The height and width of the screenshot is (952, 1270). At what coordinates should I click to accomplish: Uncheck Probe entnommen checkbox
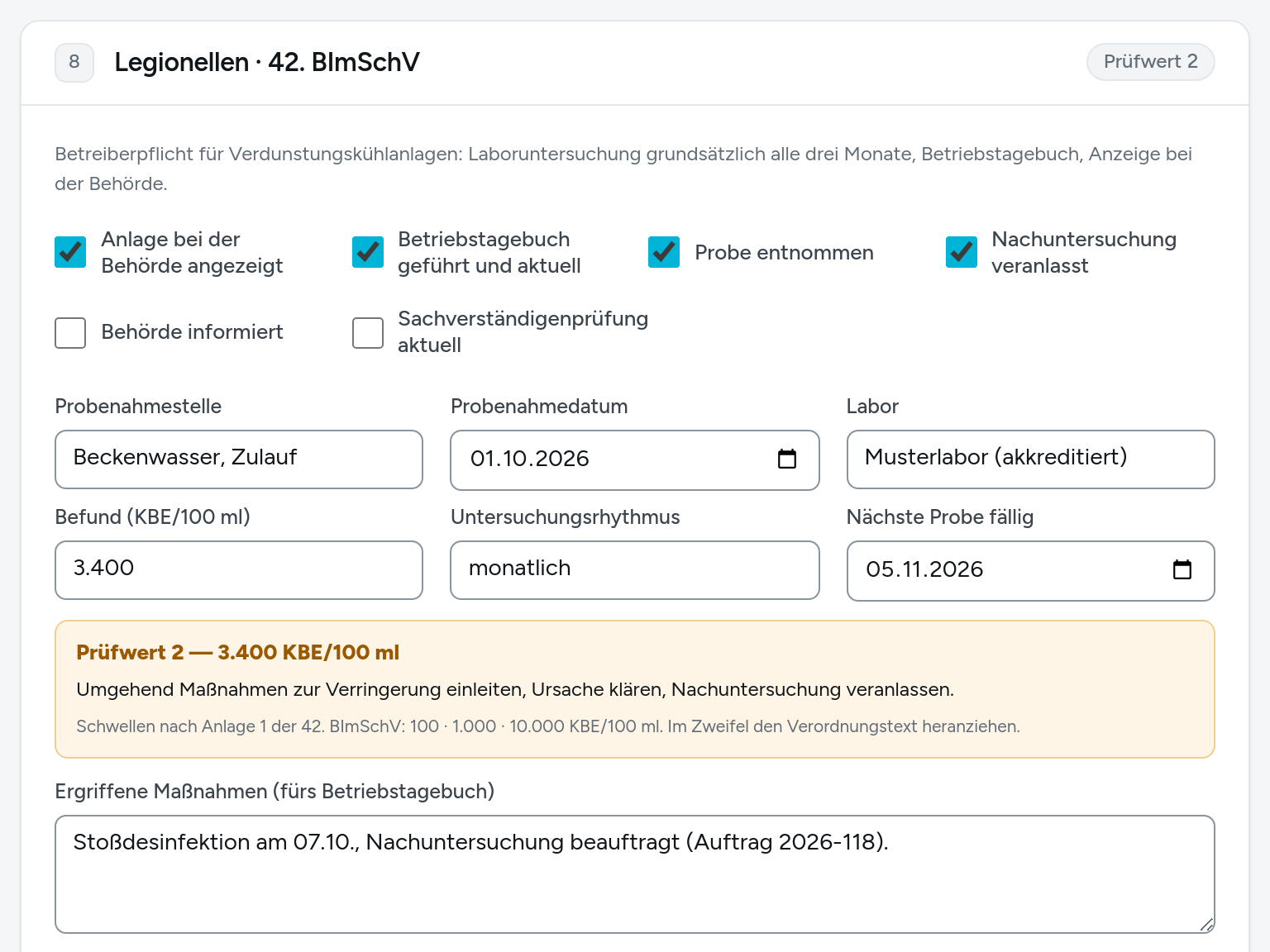click(x=664, y=252)
